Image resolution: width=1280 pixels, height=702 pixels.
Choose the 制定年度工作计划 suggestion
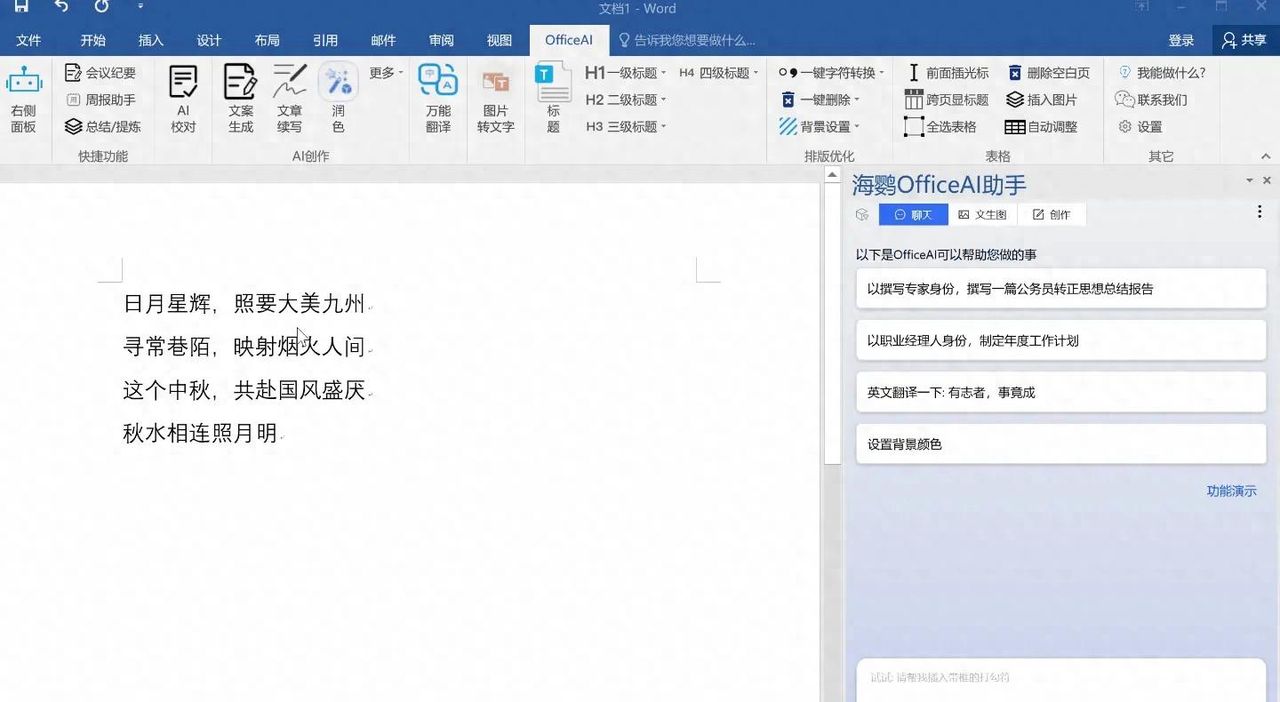1061,341
